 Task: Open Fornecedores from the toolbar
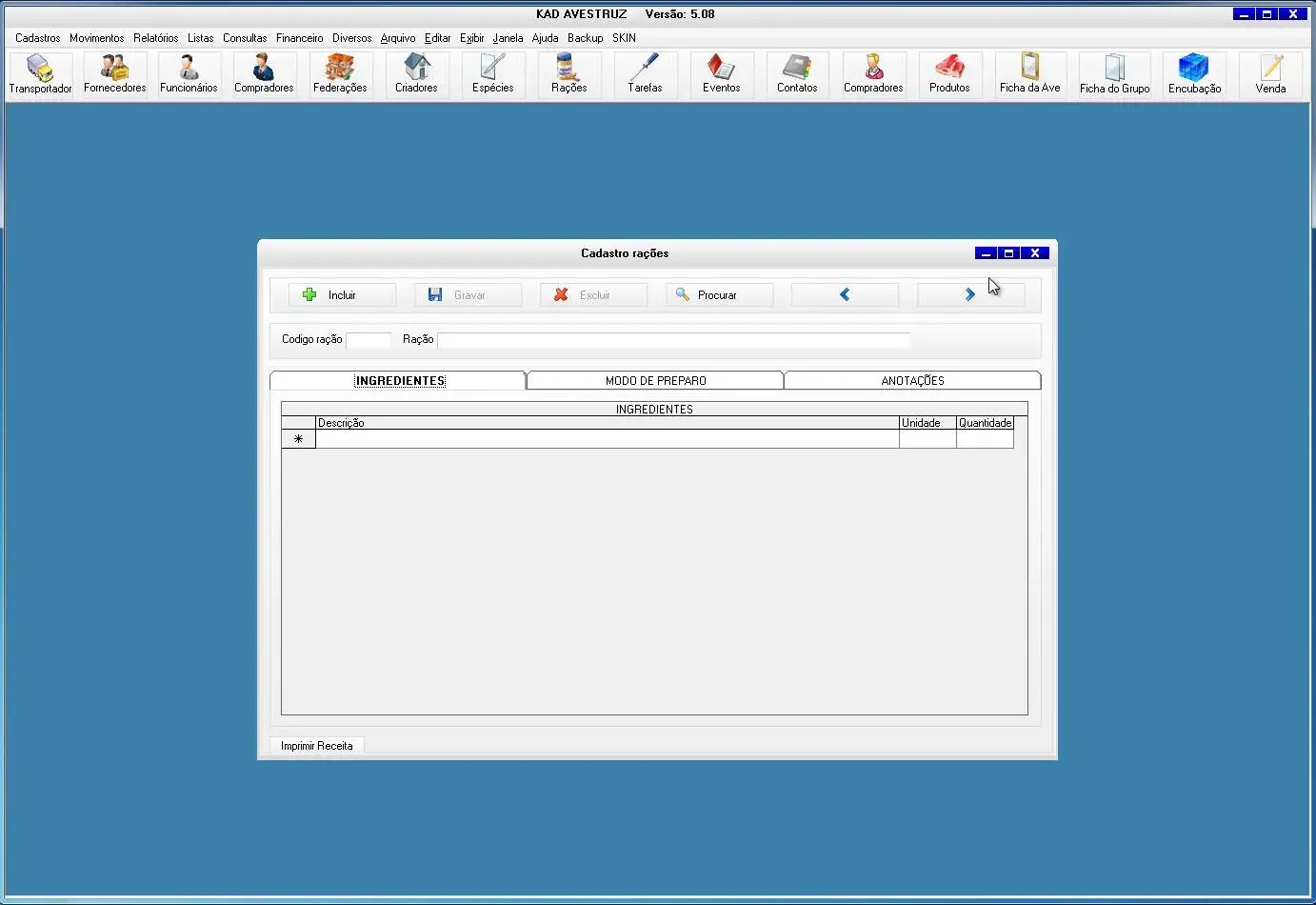point(114,74)
